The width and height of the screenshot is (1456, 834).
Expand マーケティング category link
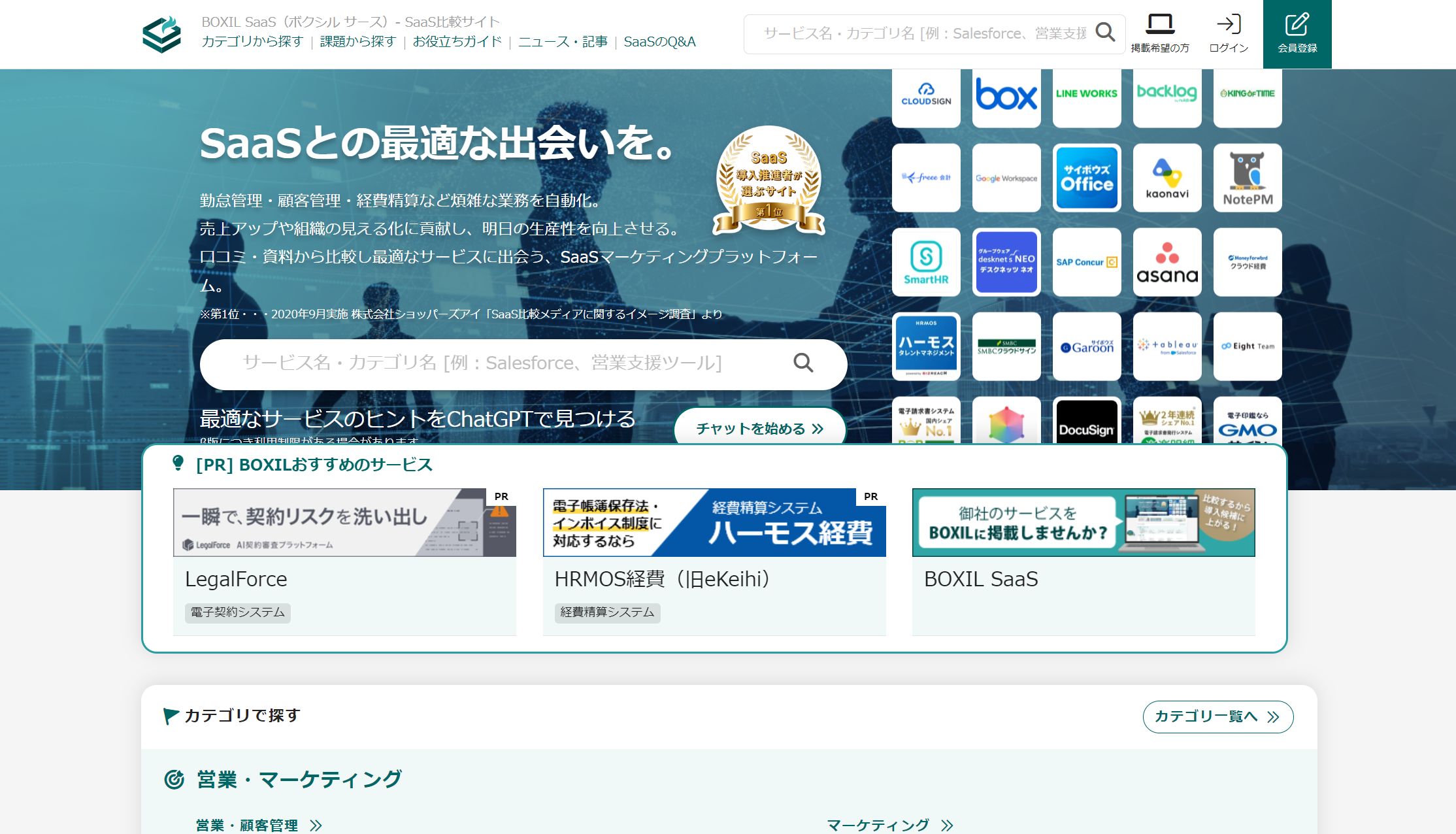tap(890, 826)
